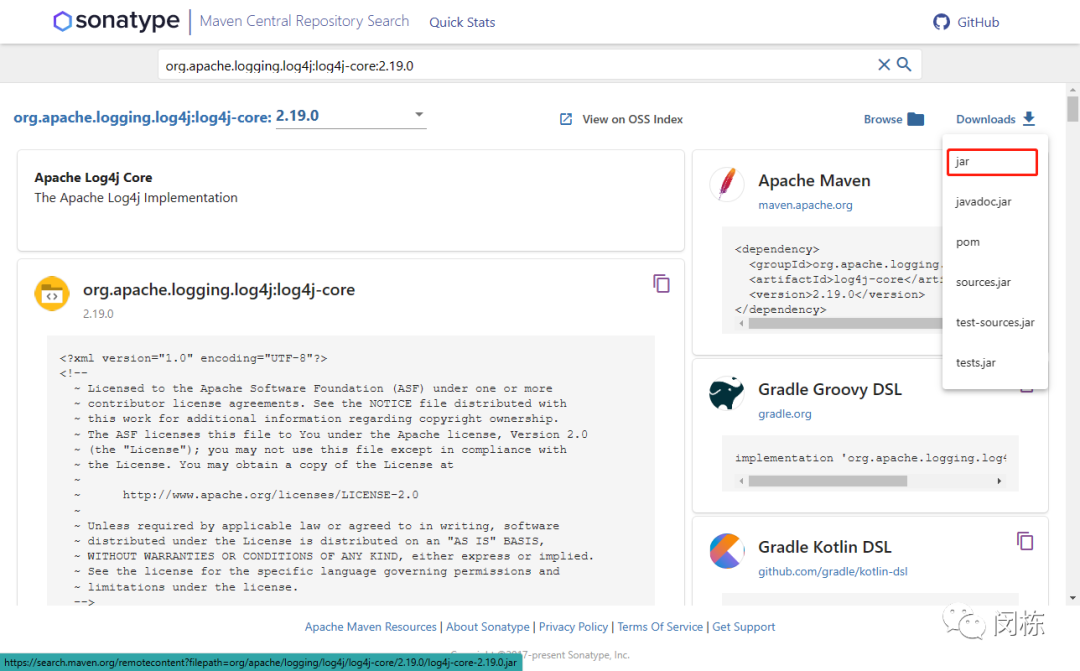Screen dimensions: 1080x671
Task: Click the Browse folder icon
Action: [915, 119]
